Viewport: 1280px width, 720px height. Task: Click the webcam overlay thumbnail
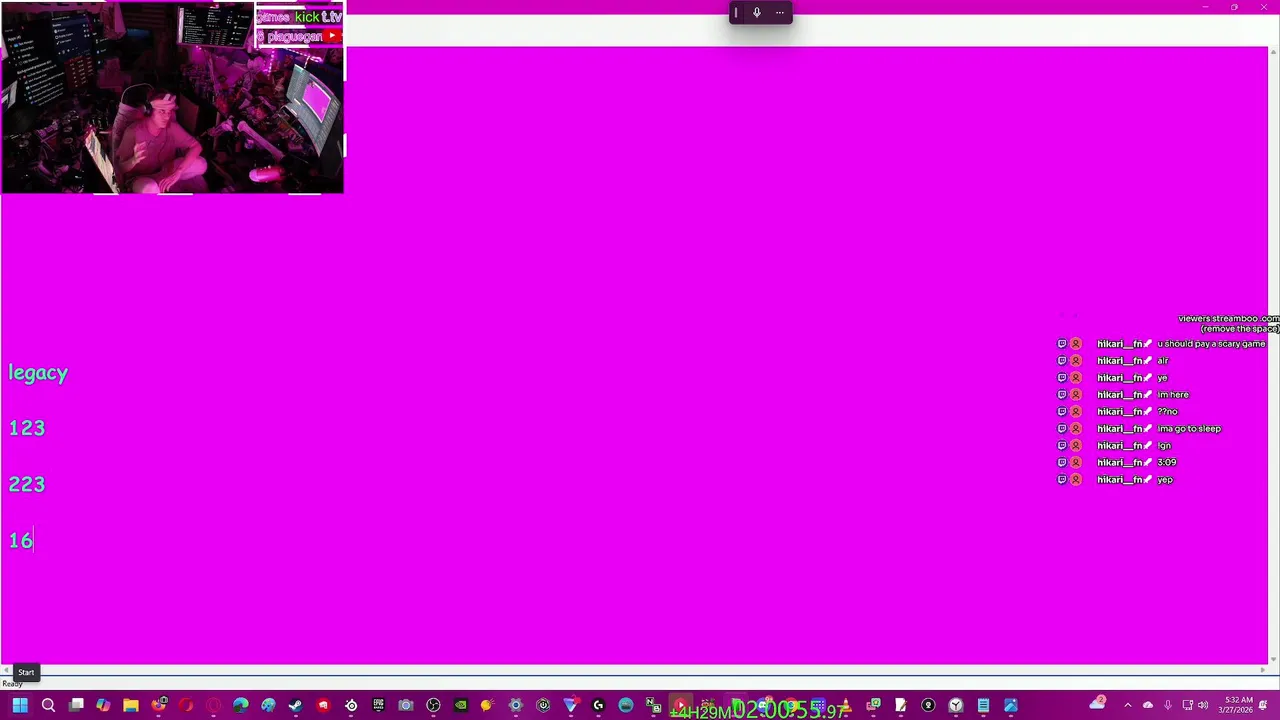tap(172, 97)
